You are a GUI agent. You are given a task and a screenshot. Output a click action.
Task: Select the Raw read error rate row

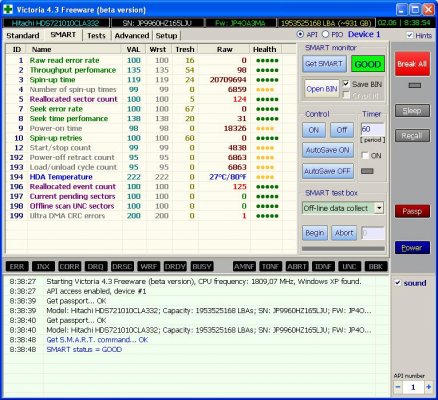pos(151,60)
